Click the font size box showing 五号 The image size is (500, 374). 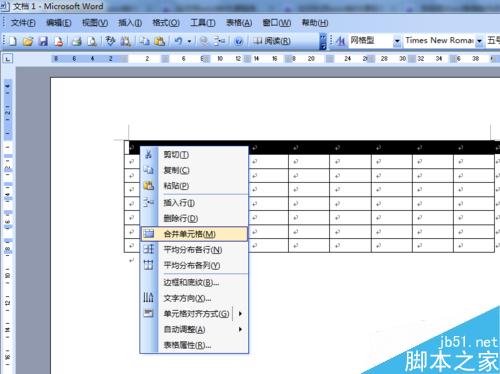[493, 41]
